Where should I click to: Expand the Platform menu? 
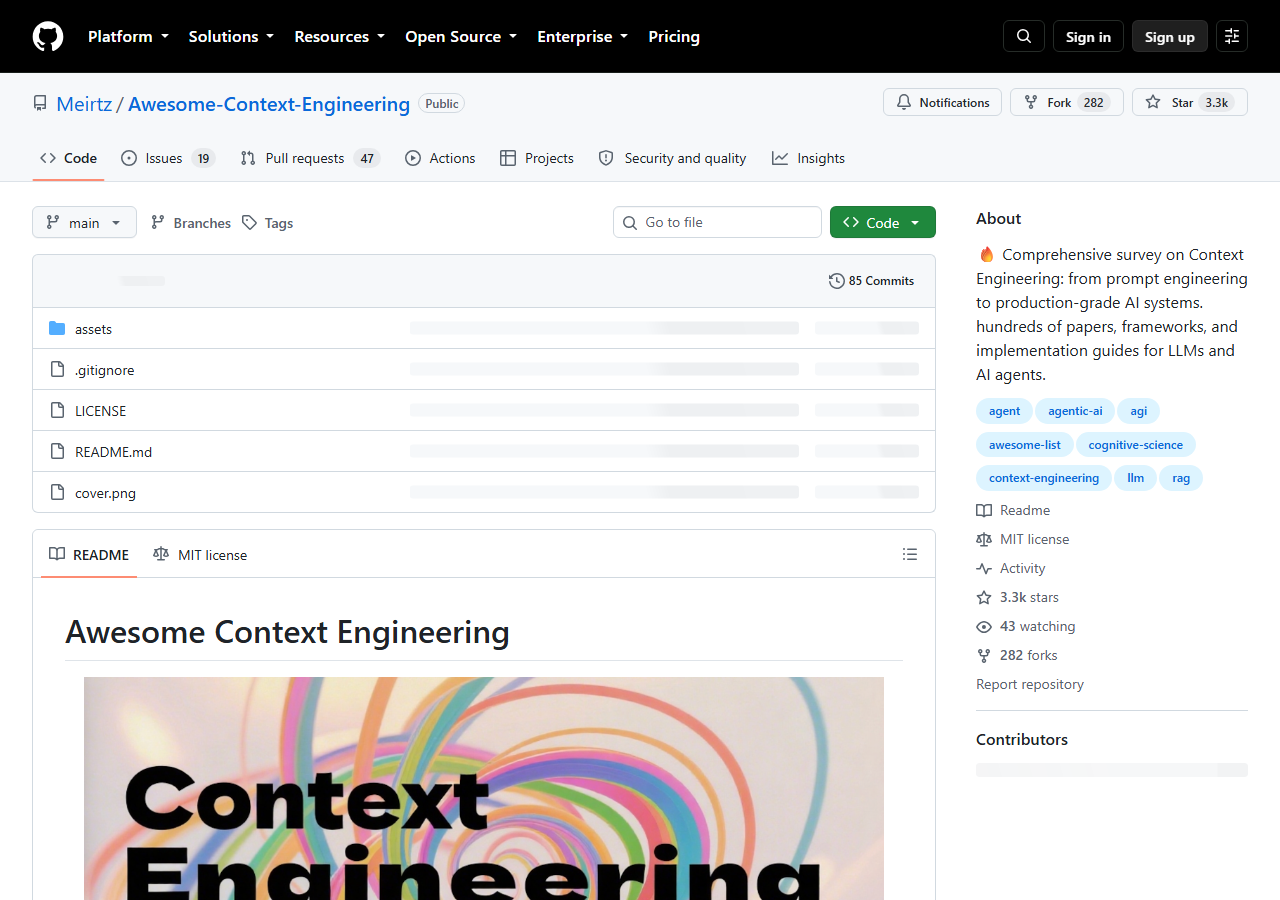point(128,36)
